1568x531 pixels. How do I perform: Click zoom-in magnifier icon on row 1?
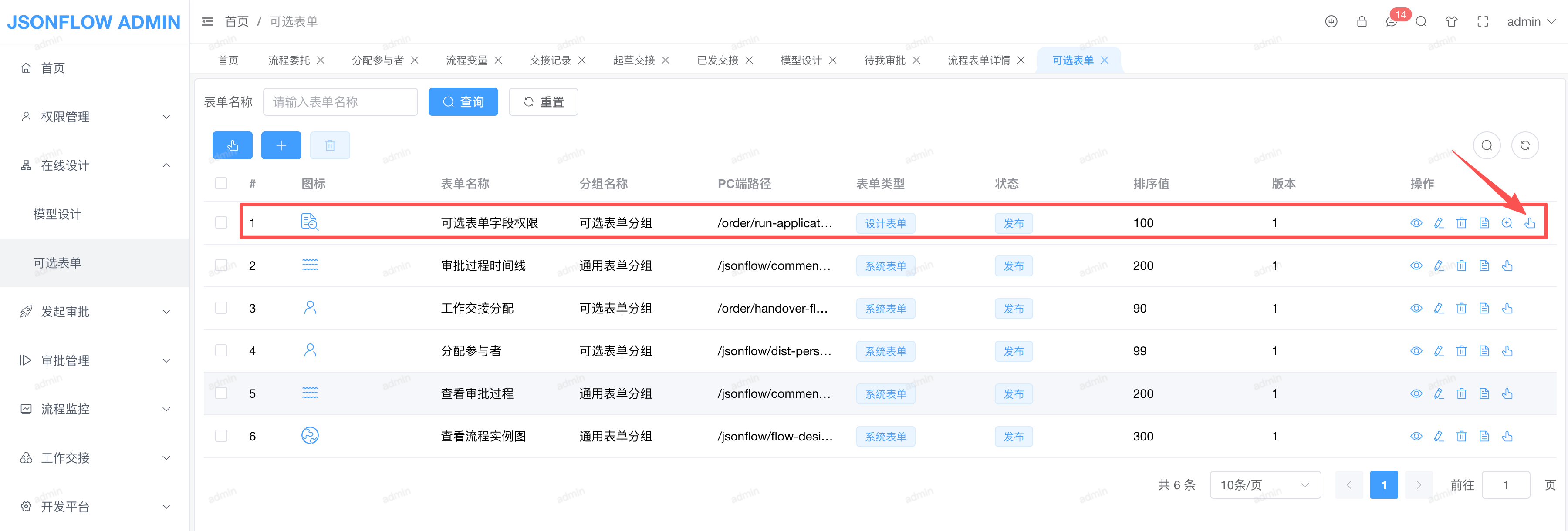tap(1507, 223)
